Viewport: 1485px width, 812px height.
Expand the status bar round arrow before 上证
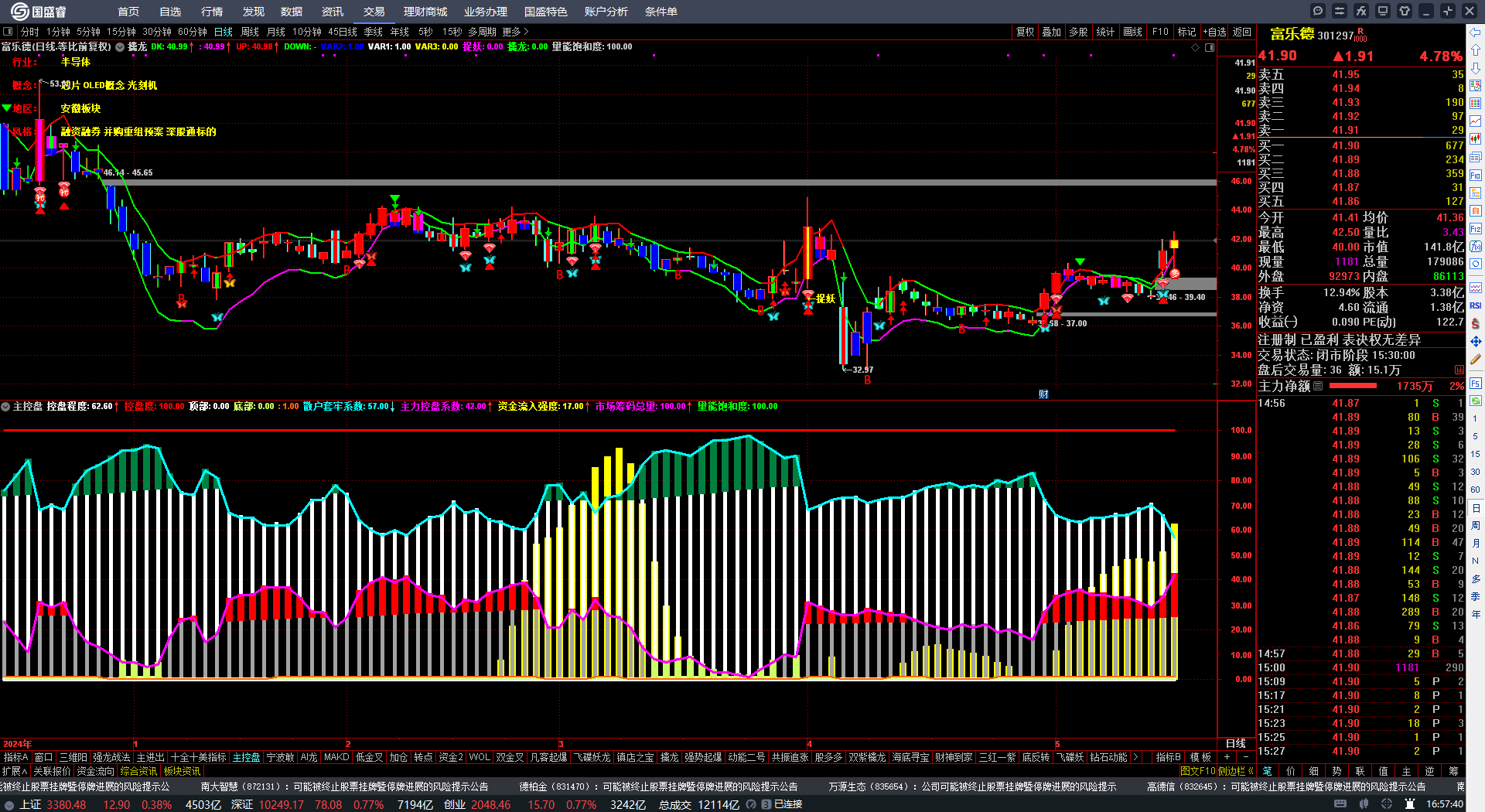click(x=9, y=805)
